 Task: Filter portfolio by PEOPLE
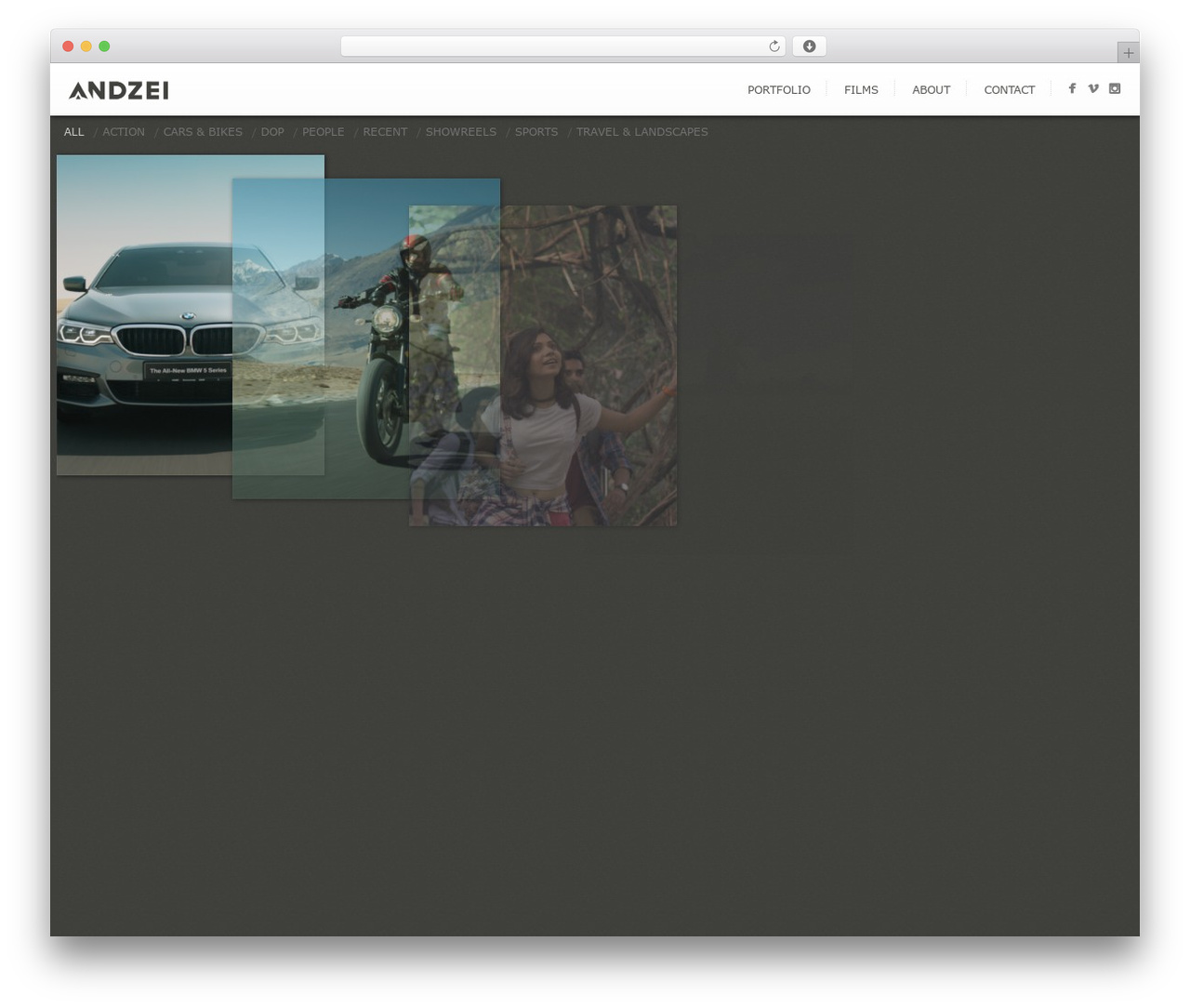point(324,132)
